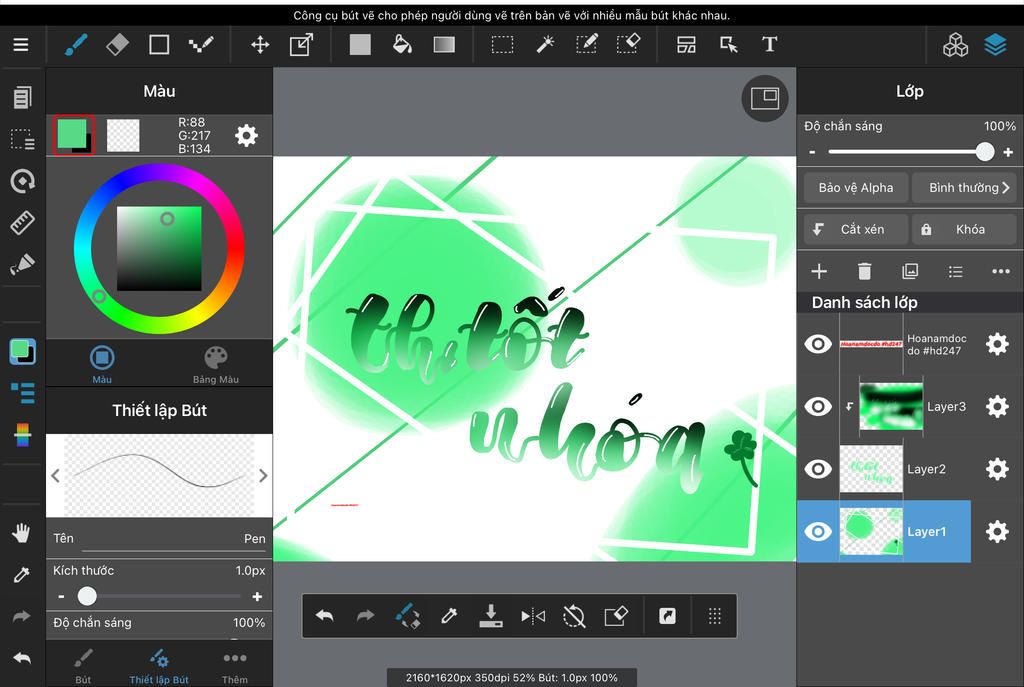Open Thêm tab
1024x687 pixels.
234,665
